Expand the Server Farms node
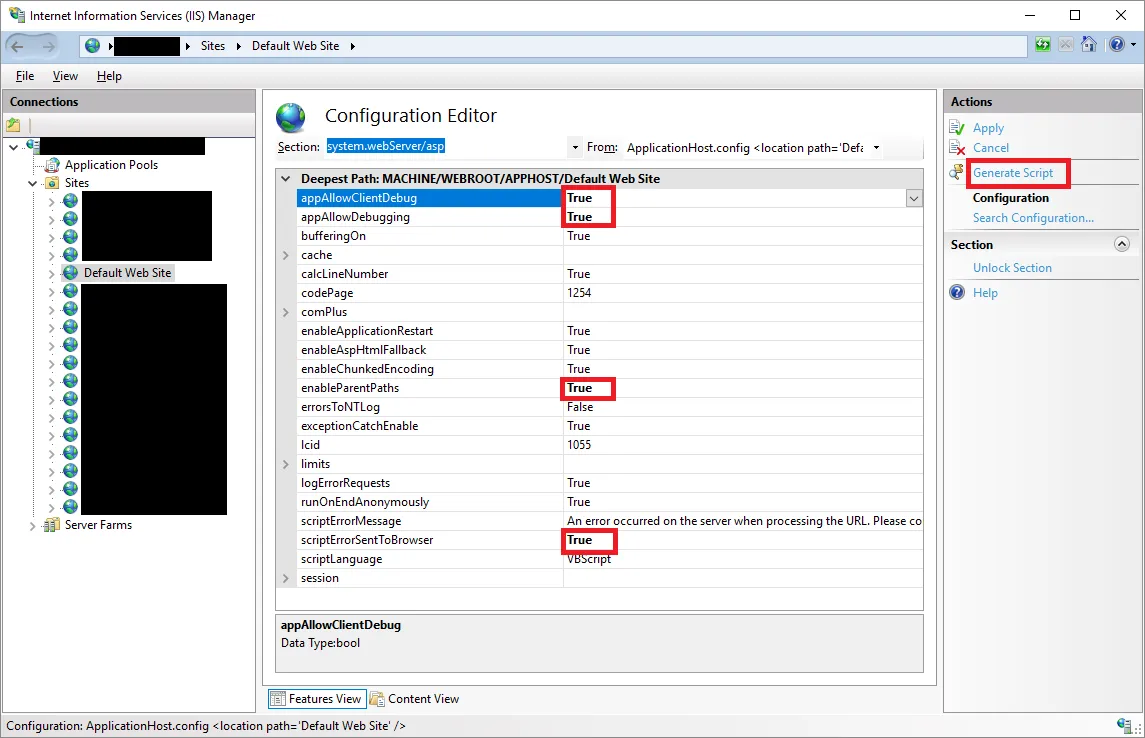 pyautogui.click(x=32, y=526)
